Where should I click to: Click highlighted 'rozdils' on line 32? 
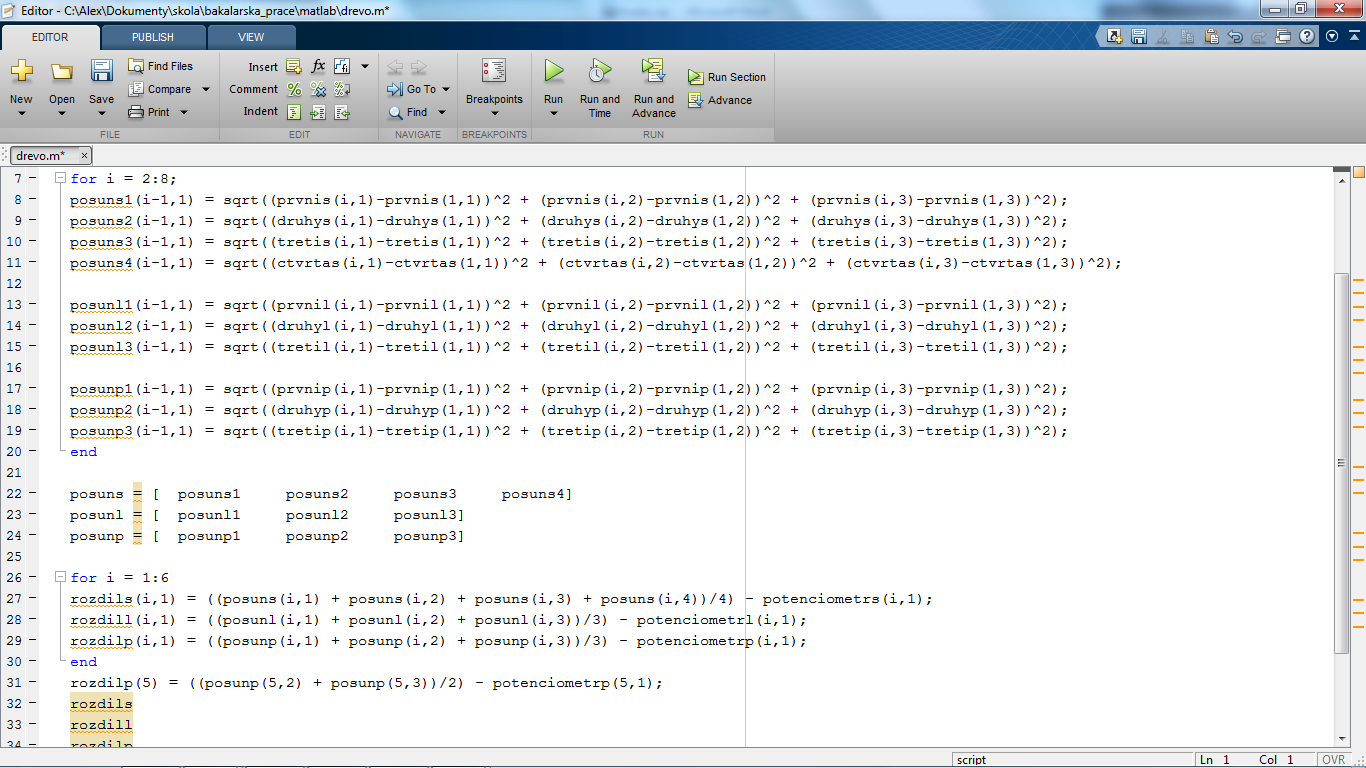(x=101, y=704)
